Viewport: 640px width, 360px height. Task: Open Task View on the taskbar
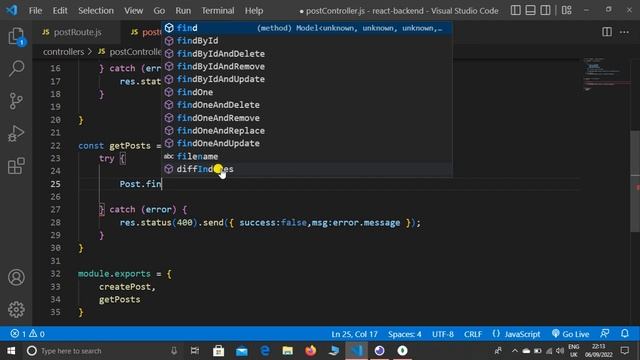pyautogui.click(x=195, y=351)
